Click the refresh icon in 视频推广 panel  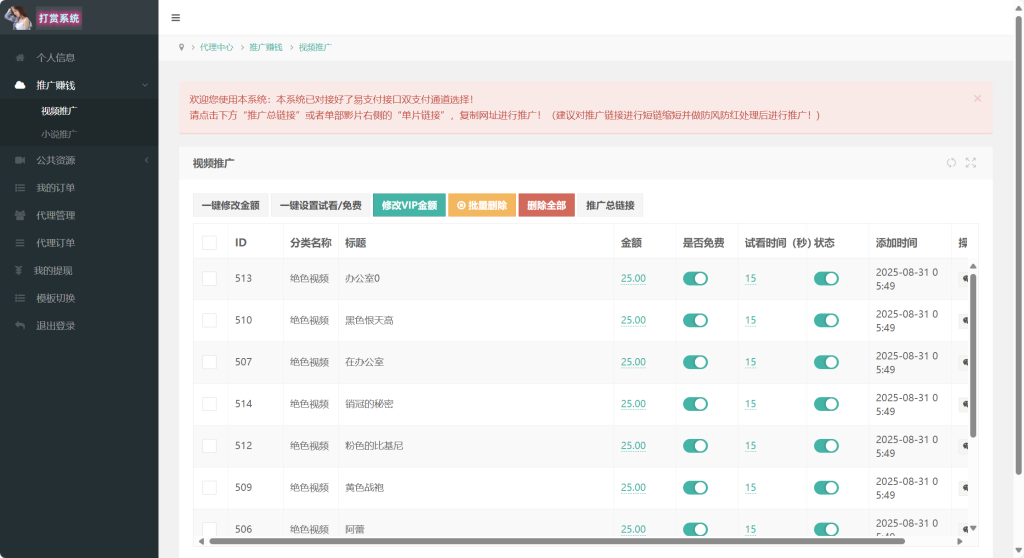(x=951, y=163)
